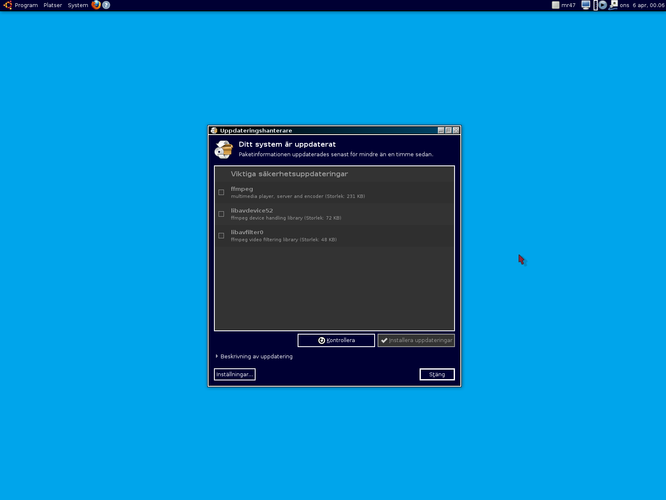This screenshot has height=500, width=666.
Task: Minimize the Uppdateringshanterare window
Action: (x=441, y=130)
